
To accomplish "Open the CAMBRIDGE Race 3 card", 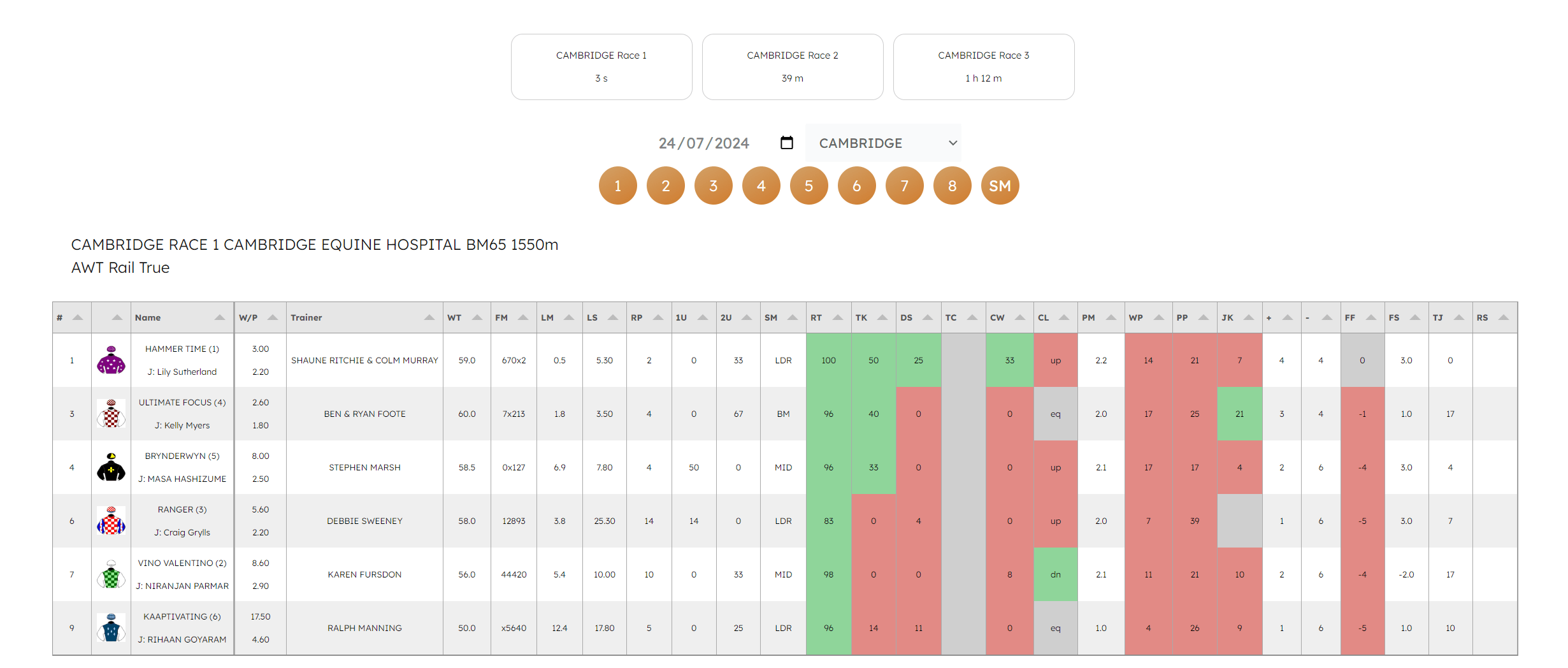I will 984,67.
